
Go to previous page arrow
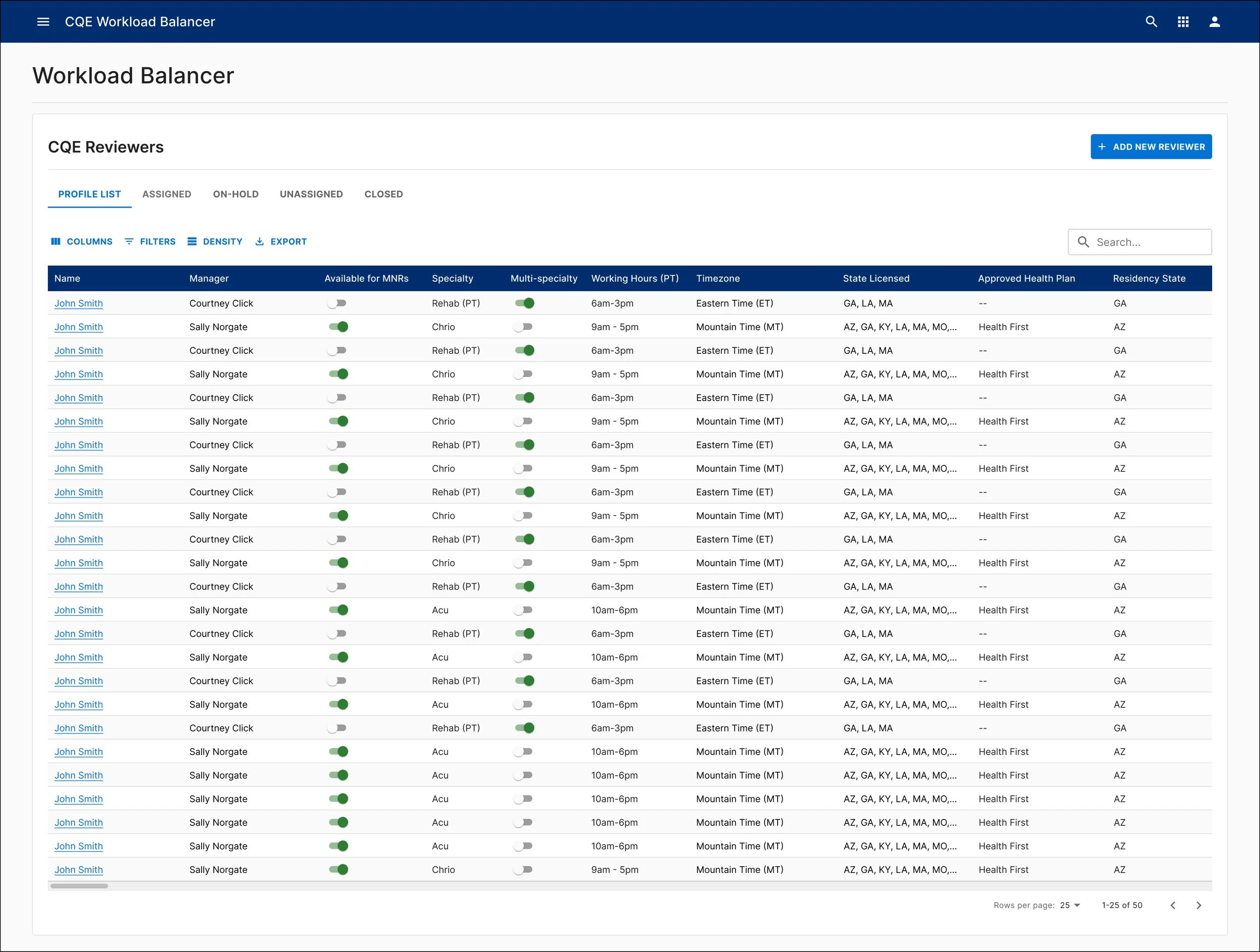tap(1173, 905)
